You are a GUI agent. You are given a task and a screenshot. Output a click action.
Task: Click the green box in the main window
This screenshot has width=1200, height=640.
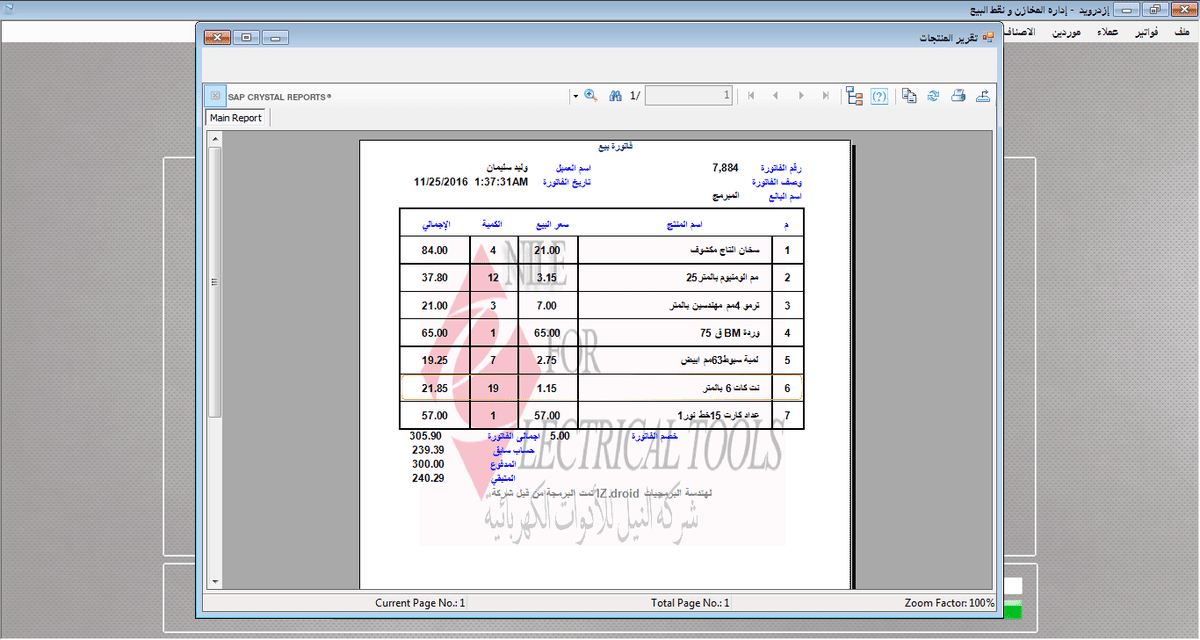click(x=1013, y=611)
